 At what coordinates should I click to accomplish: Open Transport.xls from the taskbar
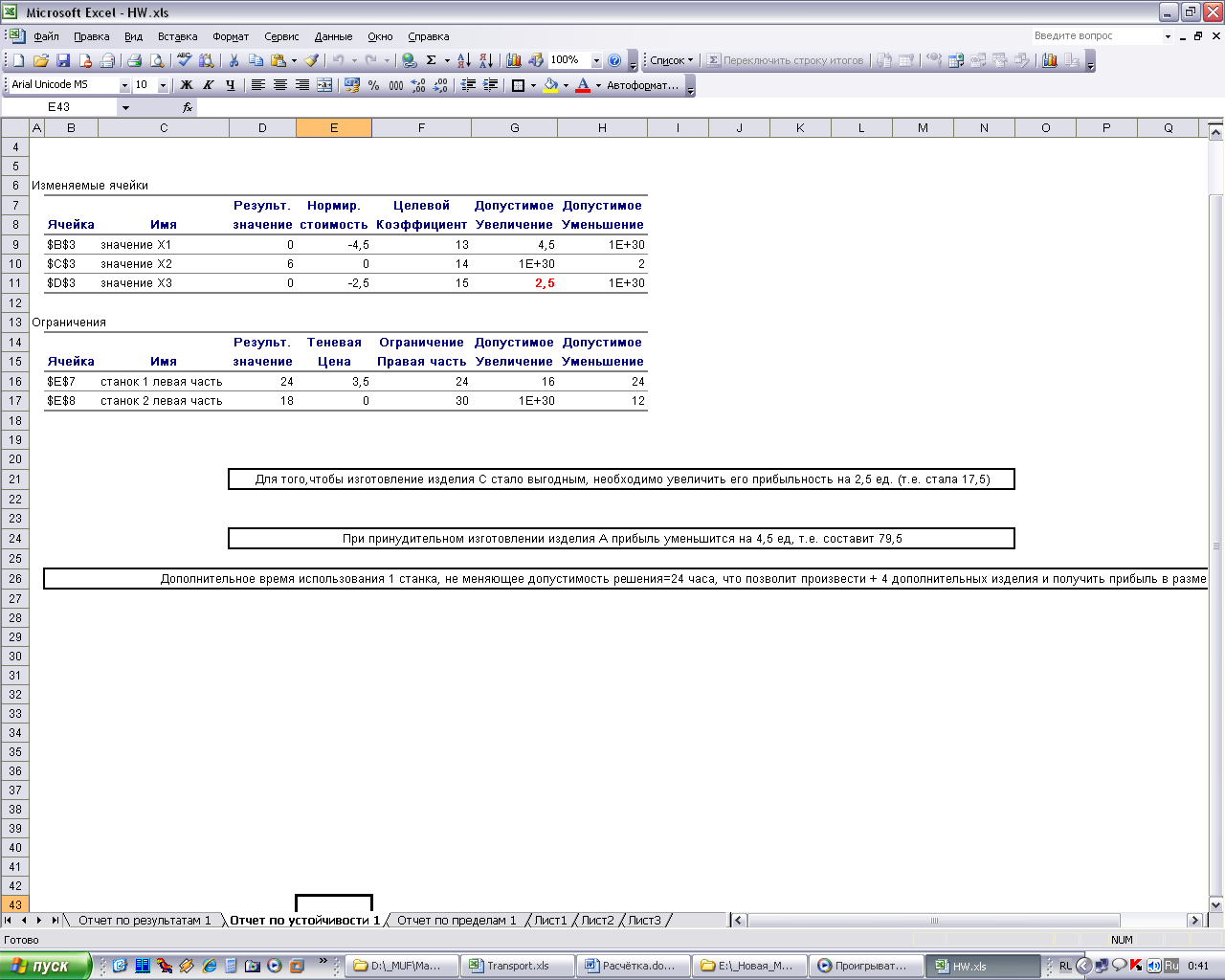[x=518, y=966]
